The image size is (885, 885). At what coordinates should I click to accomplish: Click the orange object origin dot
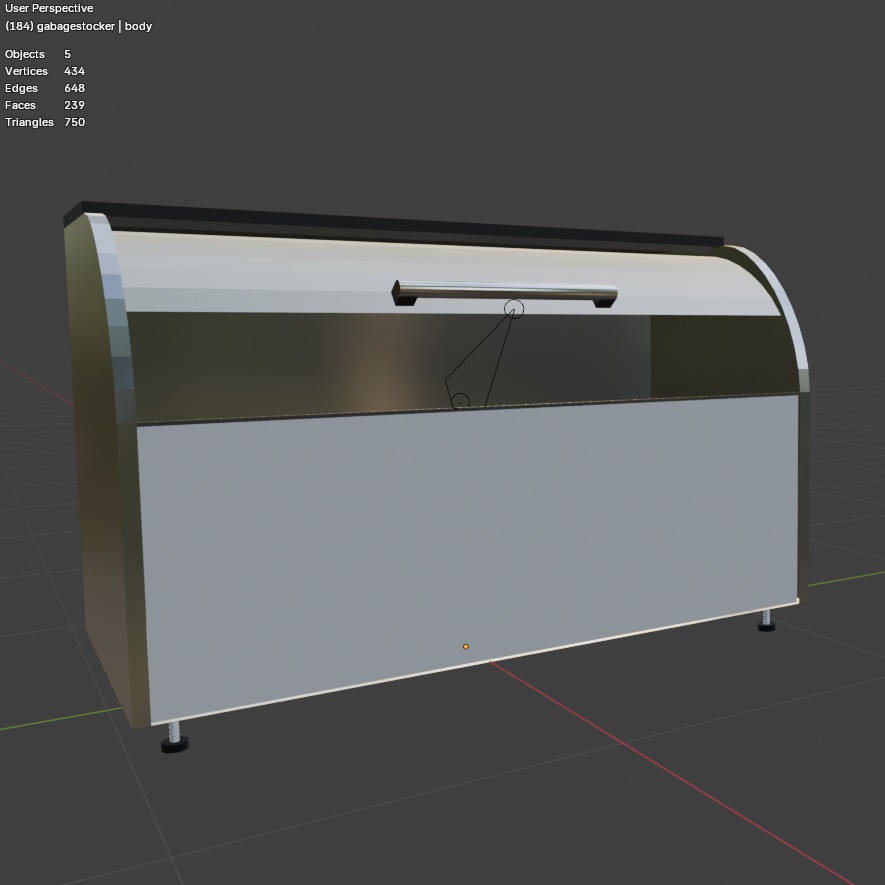[x=466, y=647]
